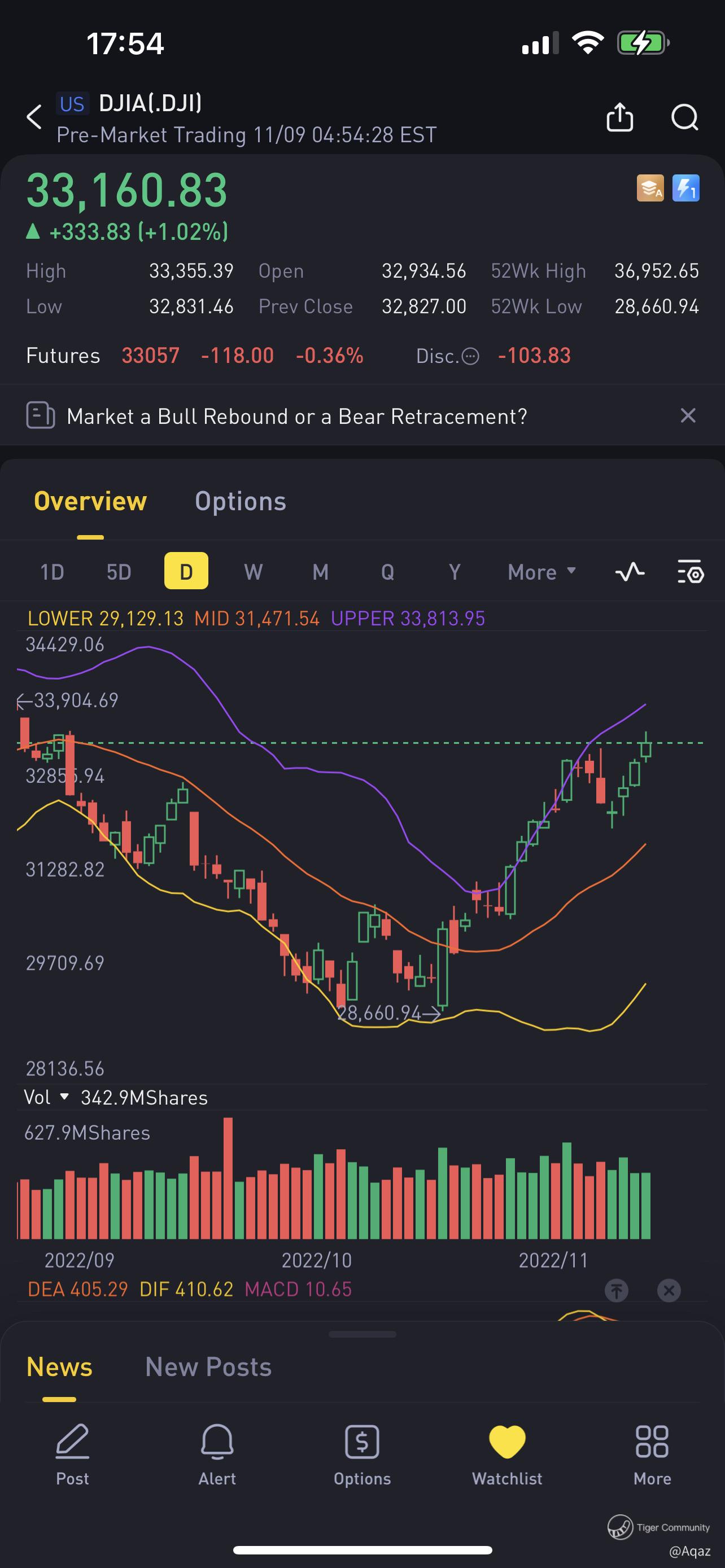Screen dimensions: 725x1568
Task: Select the daily D candlestick timeframe
Action: point(186,571)
